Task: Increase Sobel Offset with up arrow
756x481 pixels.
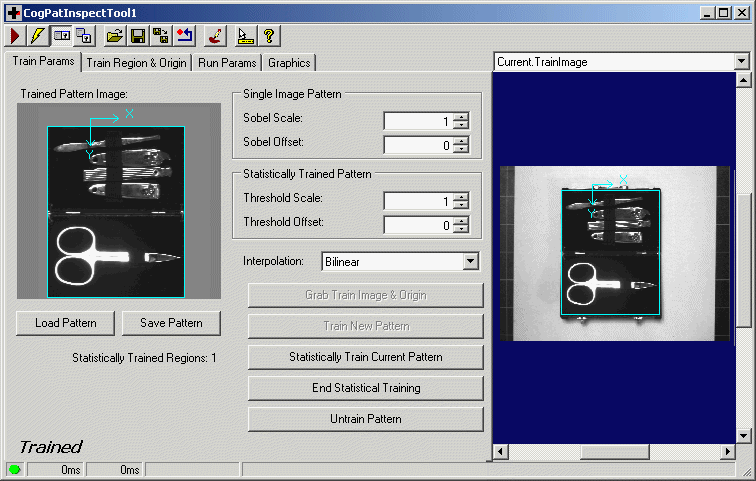Action: [x=461, y=141]
